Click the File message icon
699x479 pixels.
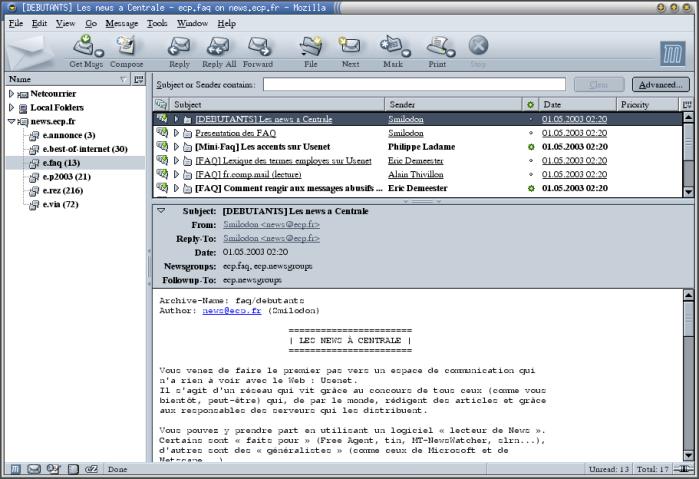click(x=311, y=48)
